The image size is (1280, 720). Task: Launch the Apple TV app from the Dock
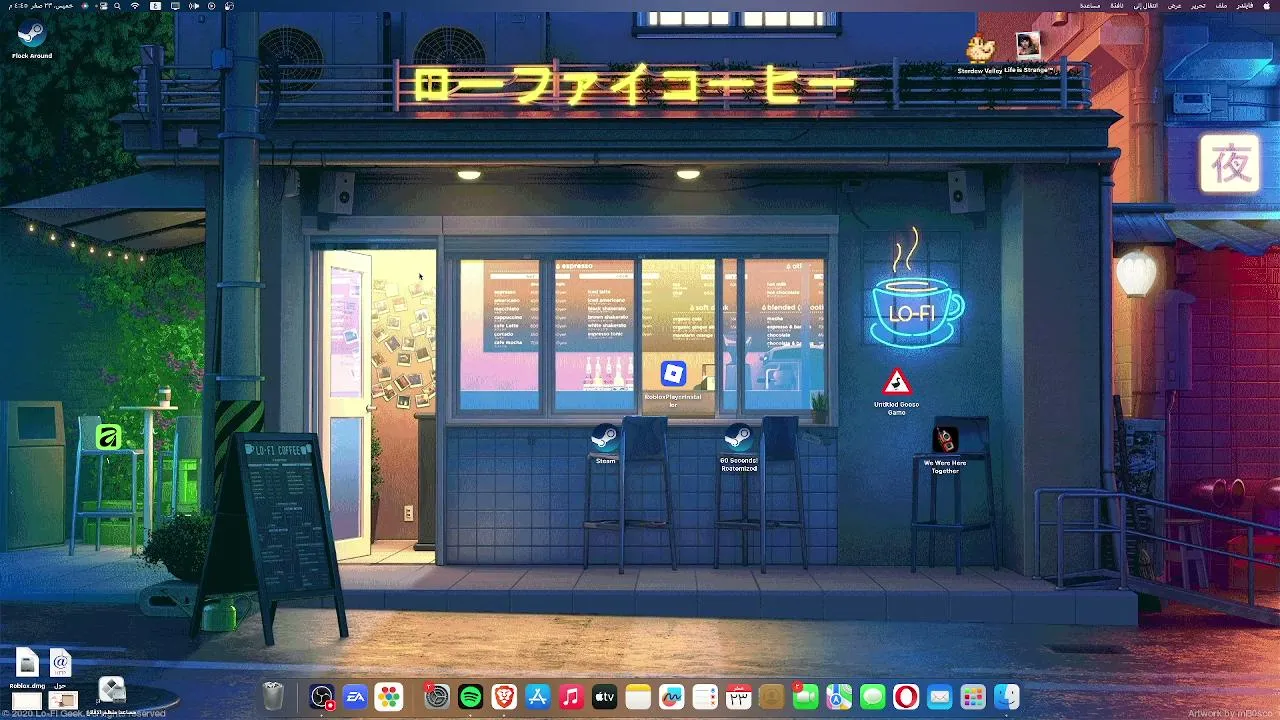coord(604,697)
